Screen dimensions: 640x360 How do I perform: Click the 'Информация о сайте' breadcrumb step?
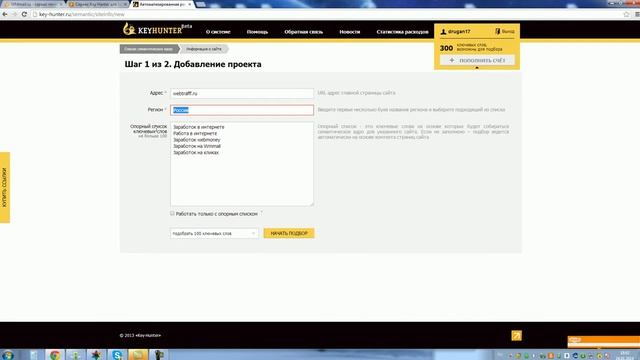coord(204,49)
